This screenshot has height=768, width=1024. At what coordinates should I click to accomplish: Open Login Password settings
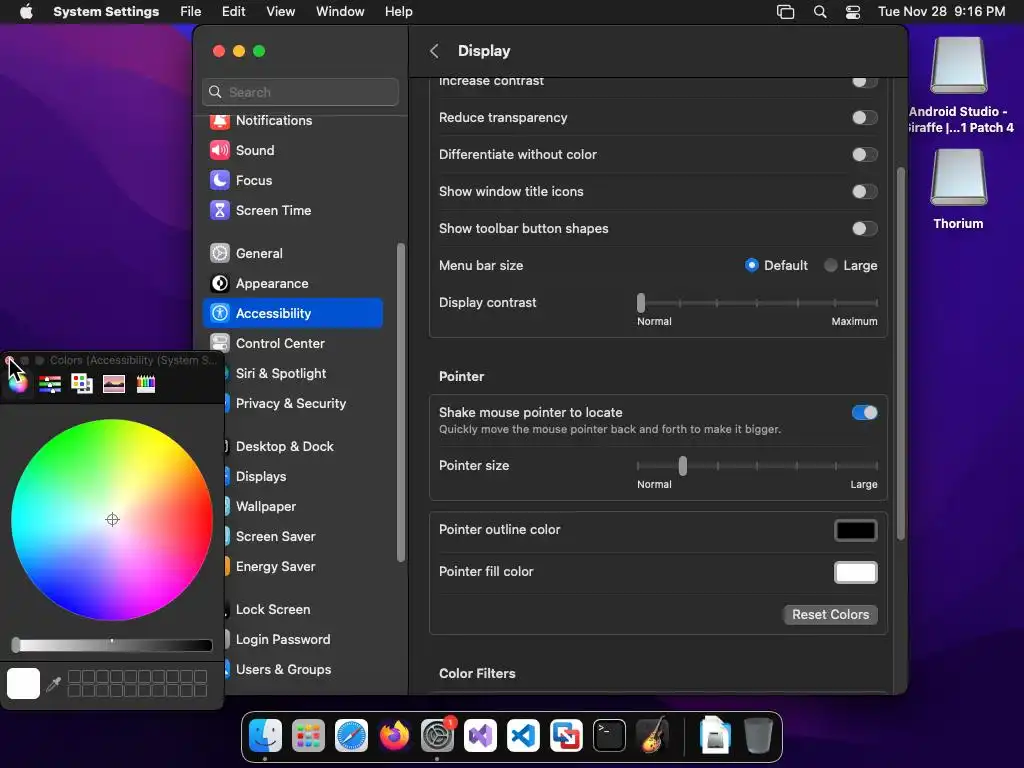283,639
